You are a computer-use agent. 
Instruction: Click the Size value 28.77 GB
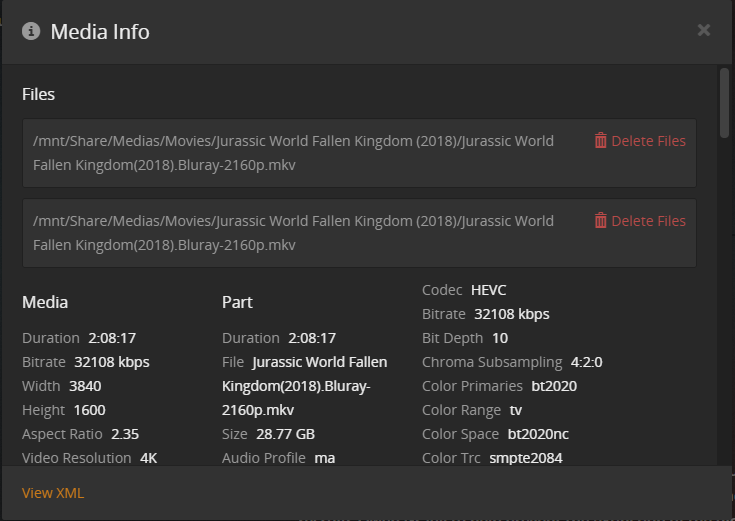[x=286, y=434]
